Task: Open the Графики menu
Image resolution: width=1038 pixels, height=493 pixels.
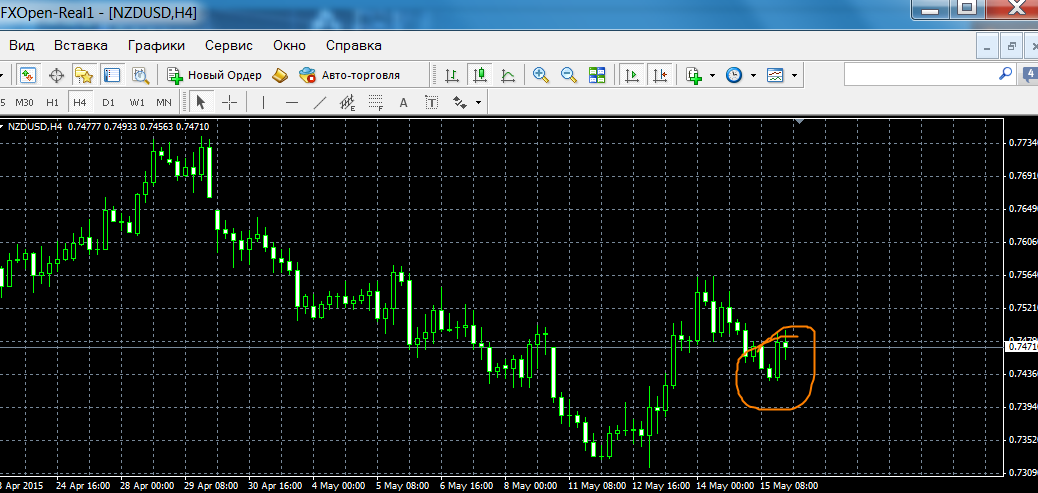Action: click(156, 46)
